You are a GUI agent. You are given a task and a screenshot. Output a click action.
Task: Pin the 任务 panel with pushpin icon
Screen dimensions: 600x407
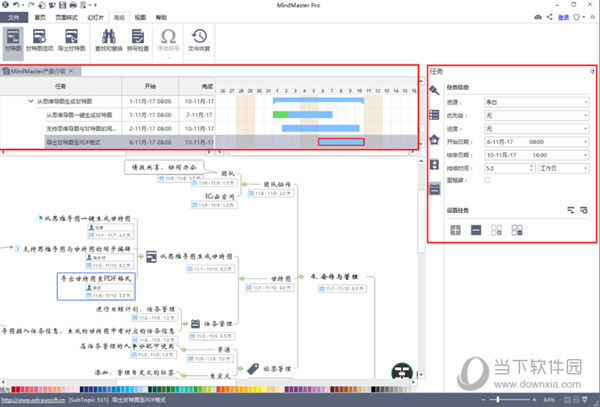coord(592,72)
